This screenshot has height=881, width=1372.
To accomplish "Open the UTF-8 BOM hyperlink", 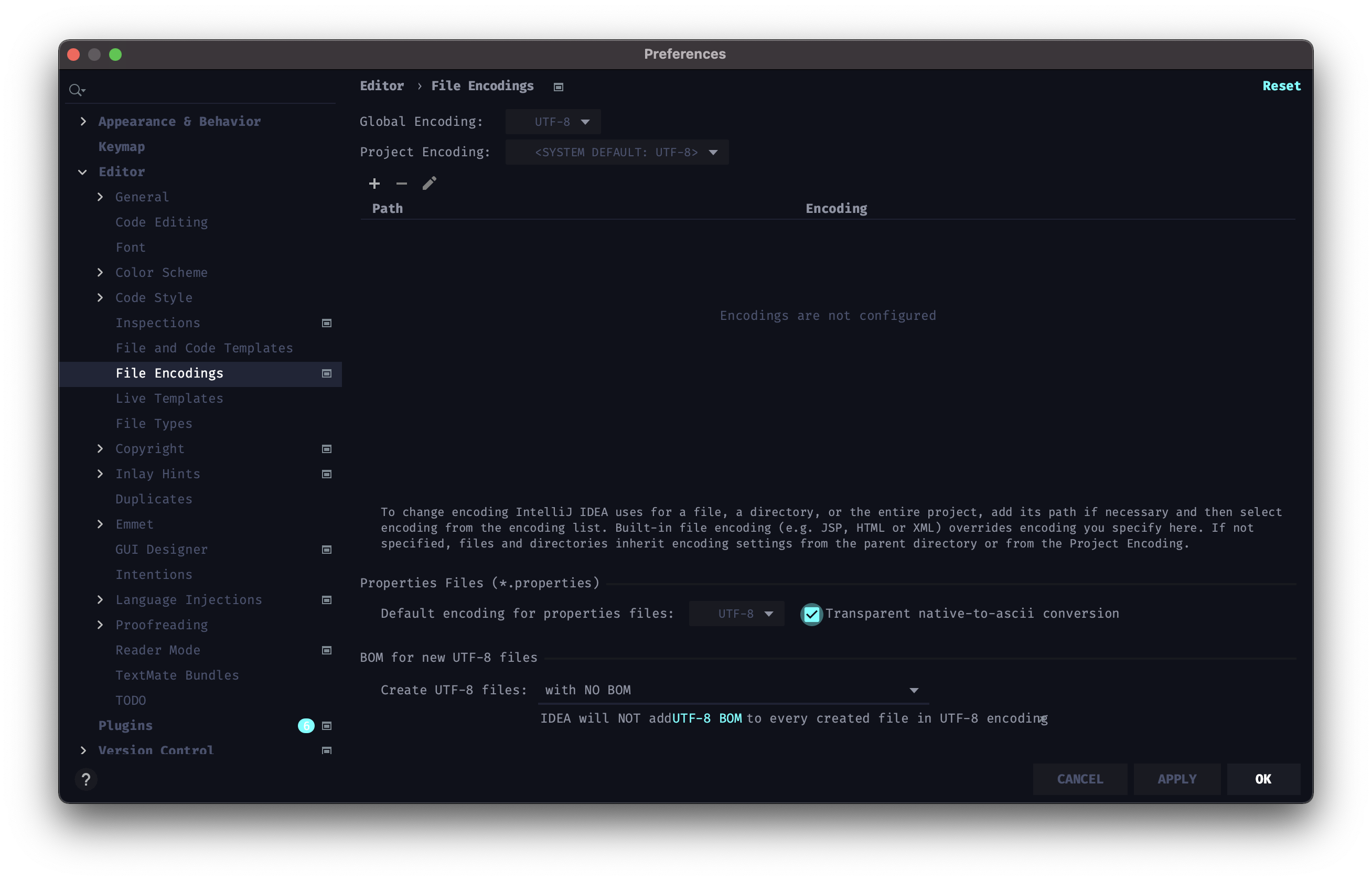I will pos(706,718).
